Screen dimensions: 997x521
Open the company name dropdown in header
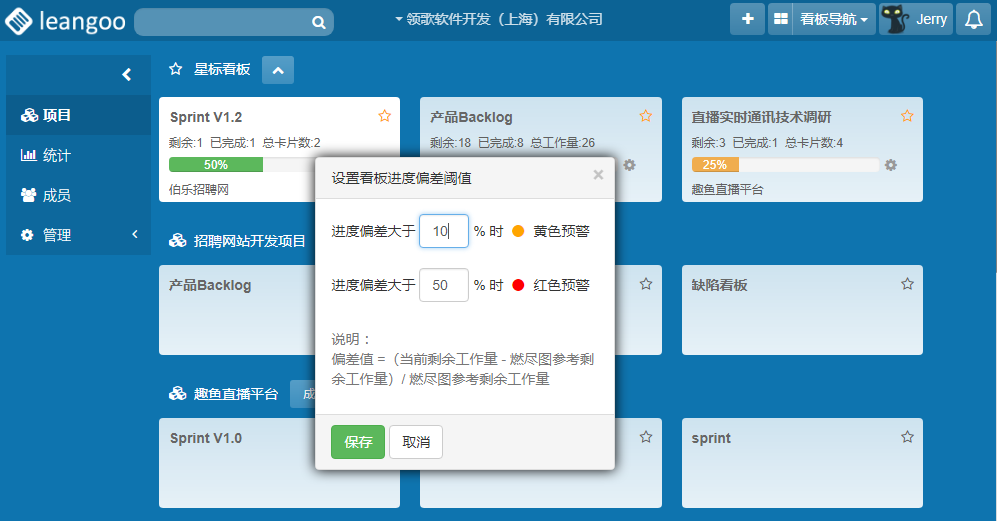tap(499, 19)
